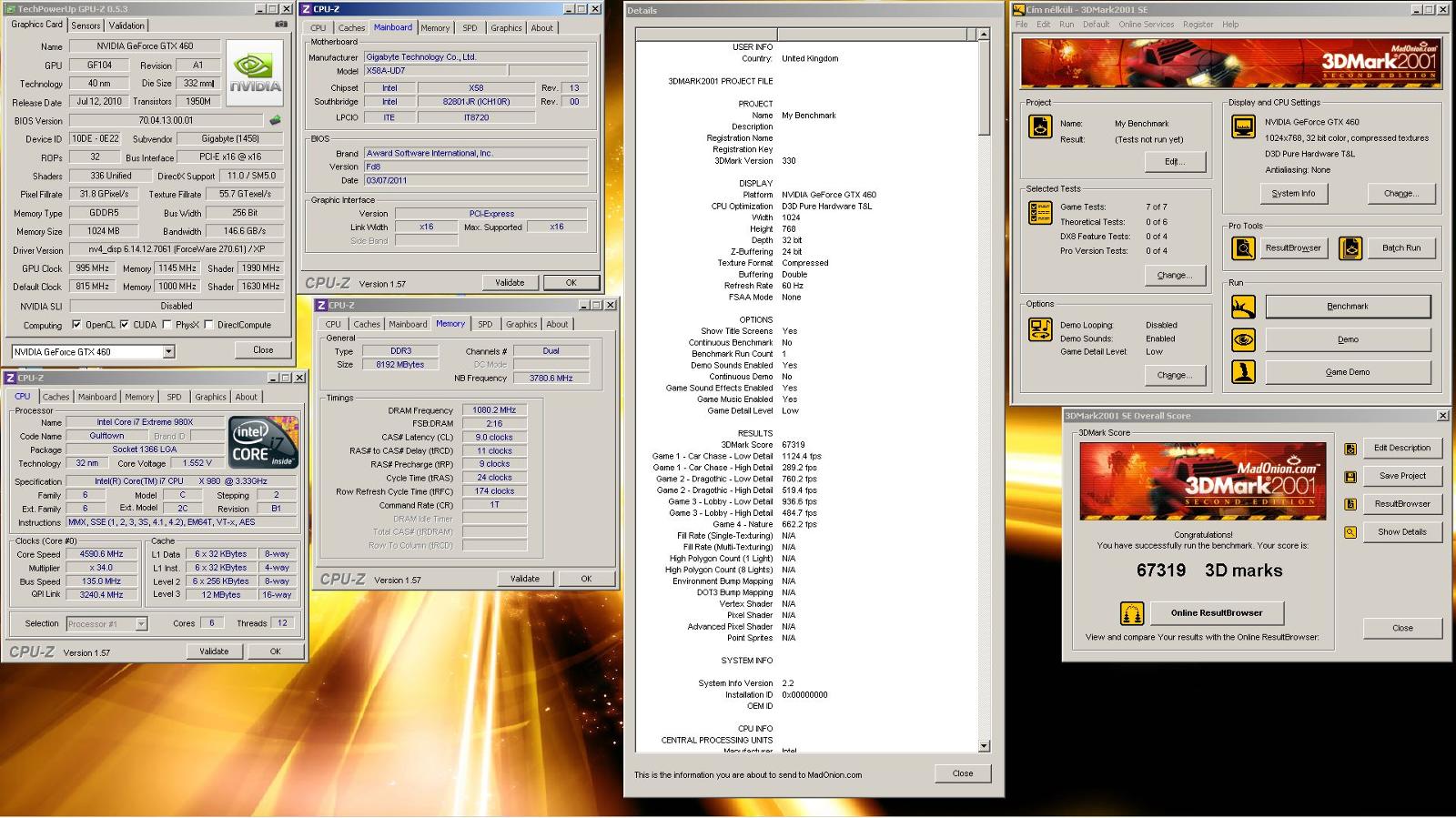
Task: Open the Register menu in 3DMark2001
Action: (x=1198, y=25)
